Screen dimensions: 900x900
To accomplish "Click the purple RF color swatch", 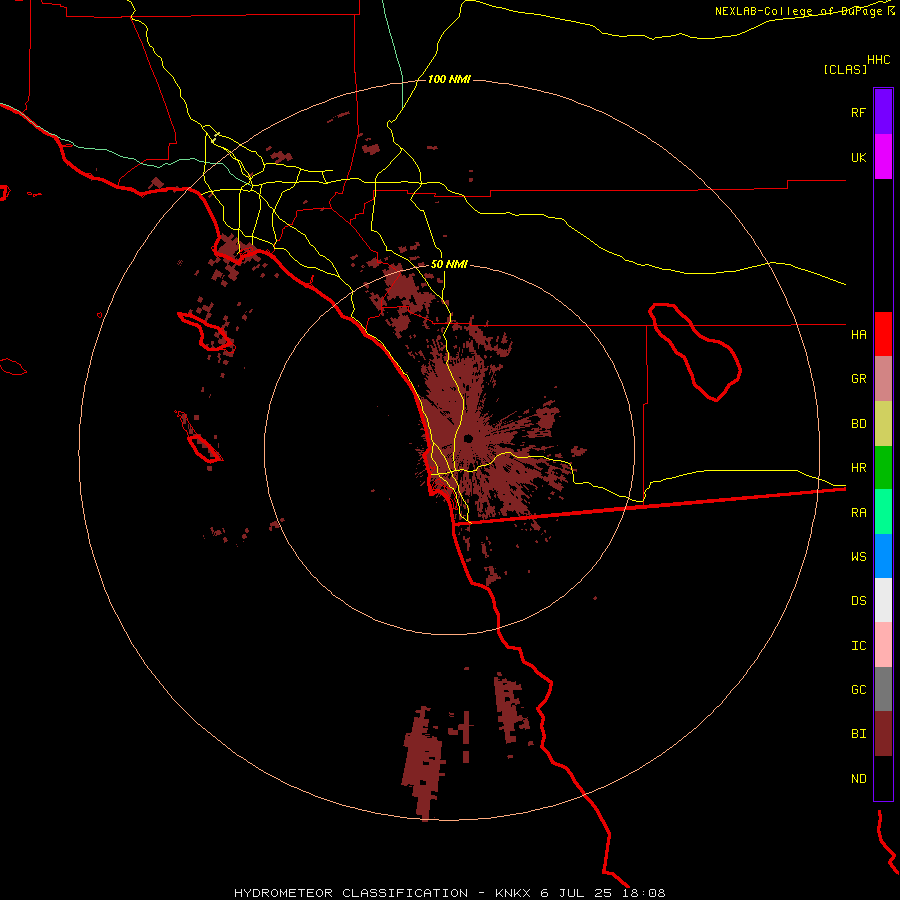I will pos(883,111).
